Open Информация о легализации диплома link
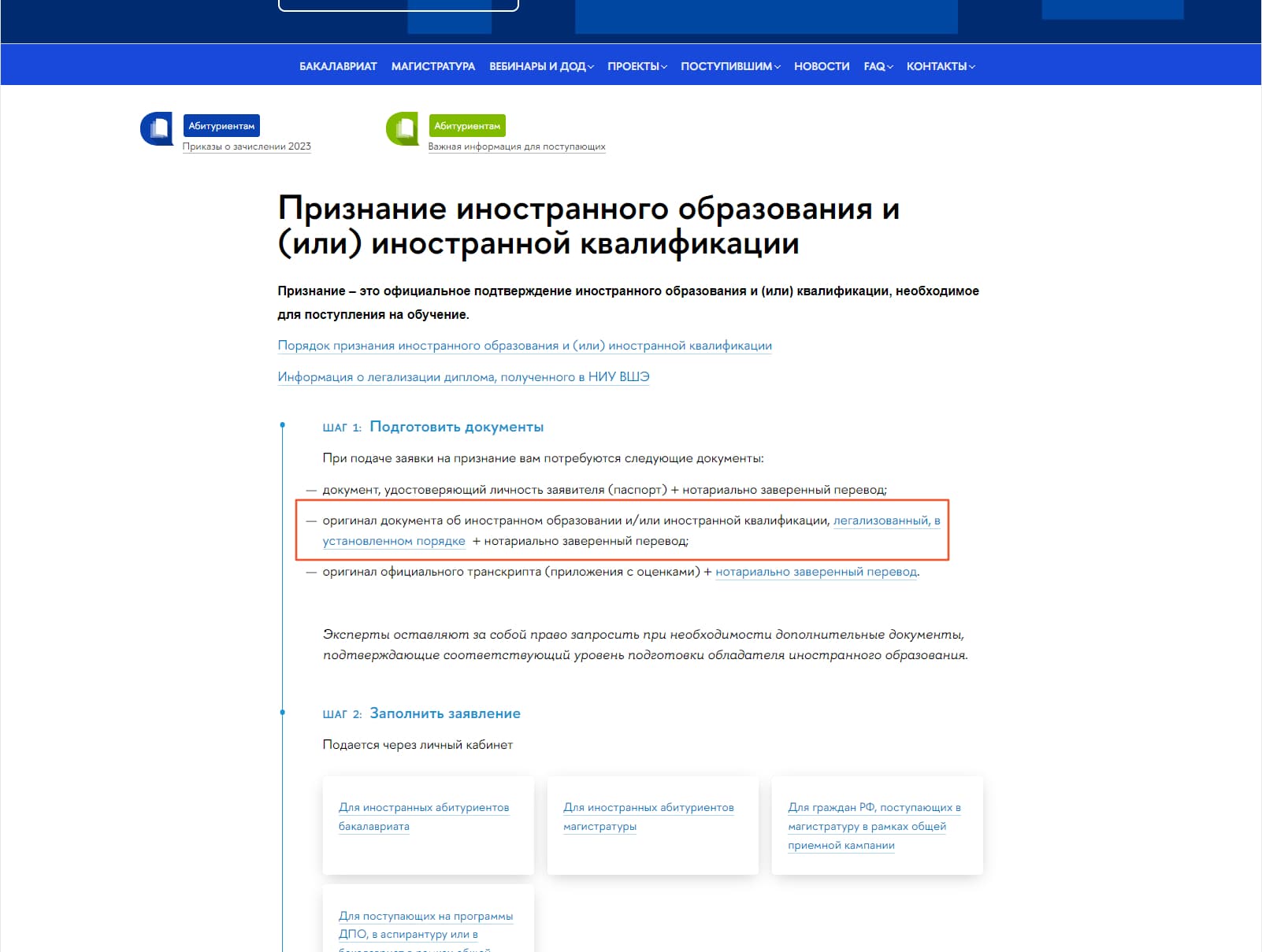 [x=463, y=377]
